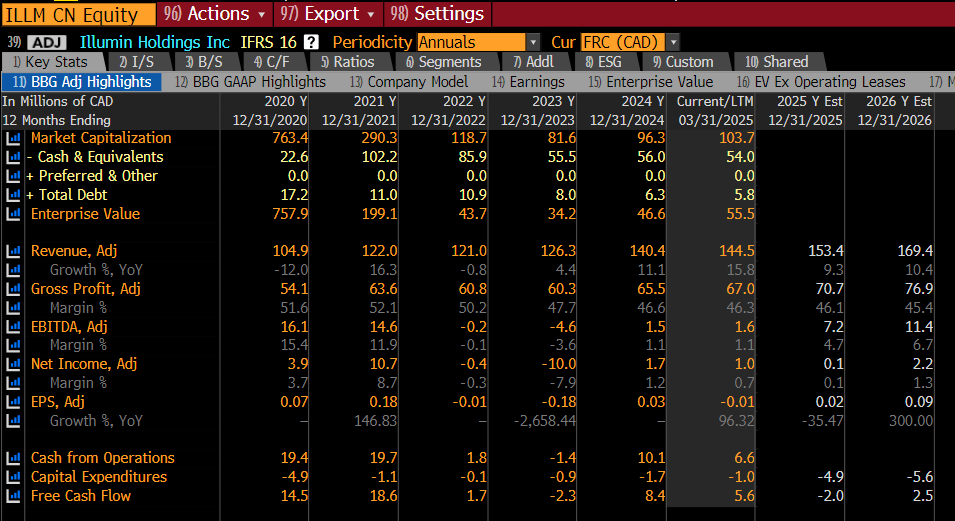Screen dimensions: 955x521
Task: Switch to the Addl tab
Action: click(x=534, y=62)
